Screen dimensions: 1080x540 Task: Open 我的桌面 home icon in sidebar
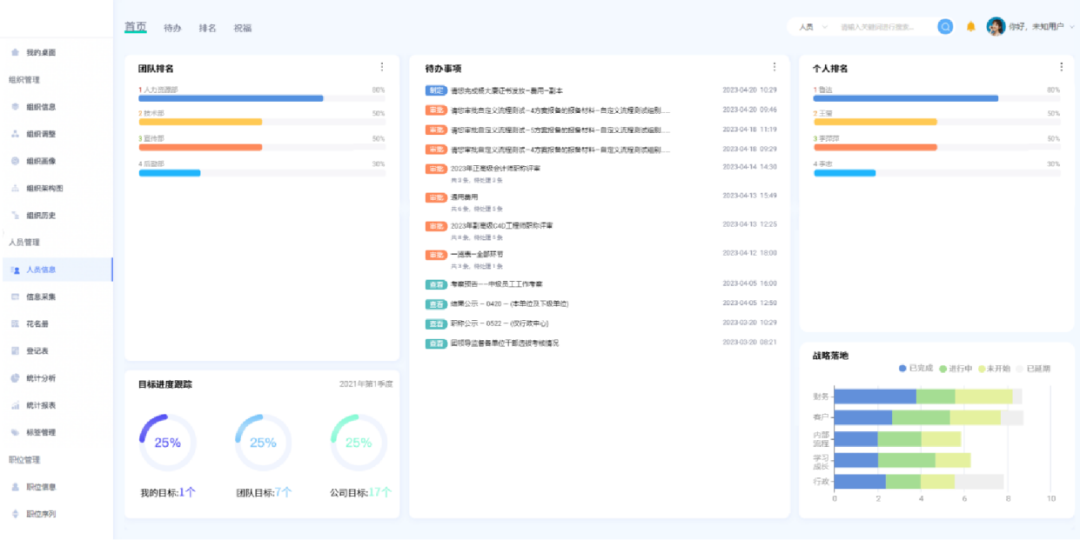point(15,52)
